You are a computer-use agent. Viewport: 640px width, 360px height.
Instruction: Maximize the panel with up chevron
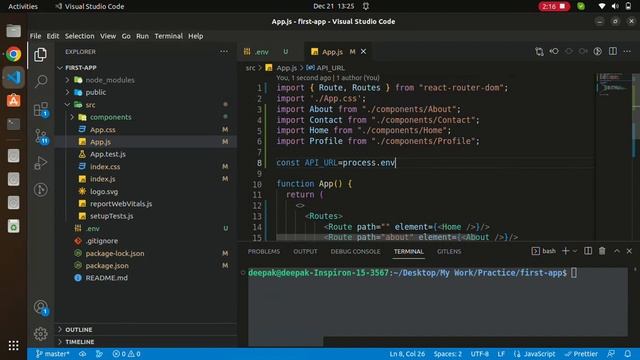coord(617,251)
